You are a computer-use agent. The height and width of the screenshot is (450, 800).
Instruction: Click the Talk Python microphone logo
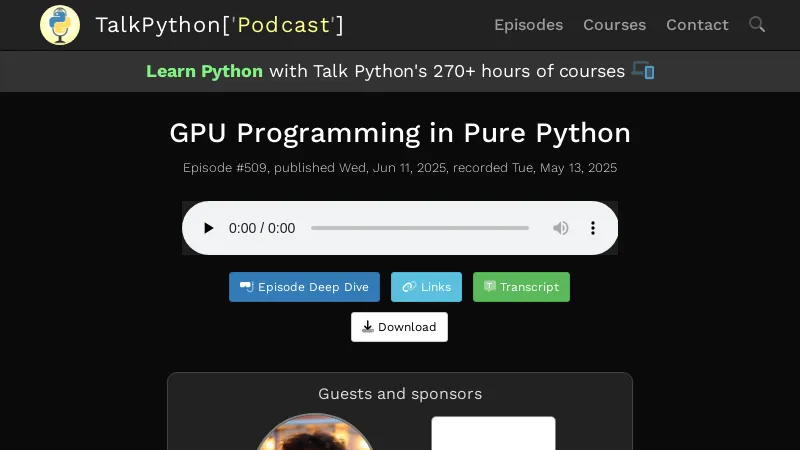pos(60,25)
